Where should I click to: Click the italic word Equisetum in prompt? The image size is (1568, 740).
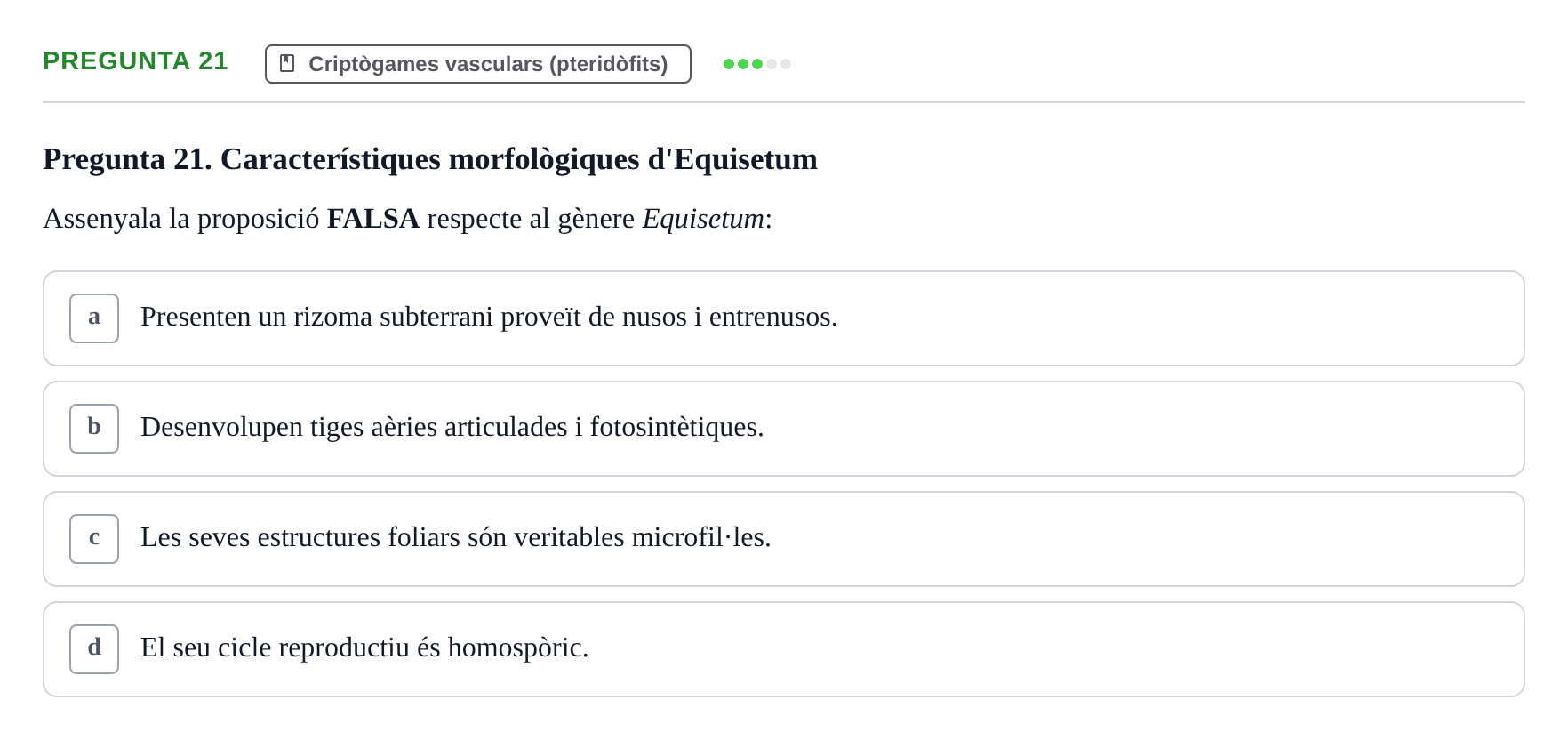click(703, 219)
